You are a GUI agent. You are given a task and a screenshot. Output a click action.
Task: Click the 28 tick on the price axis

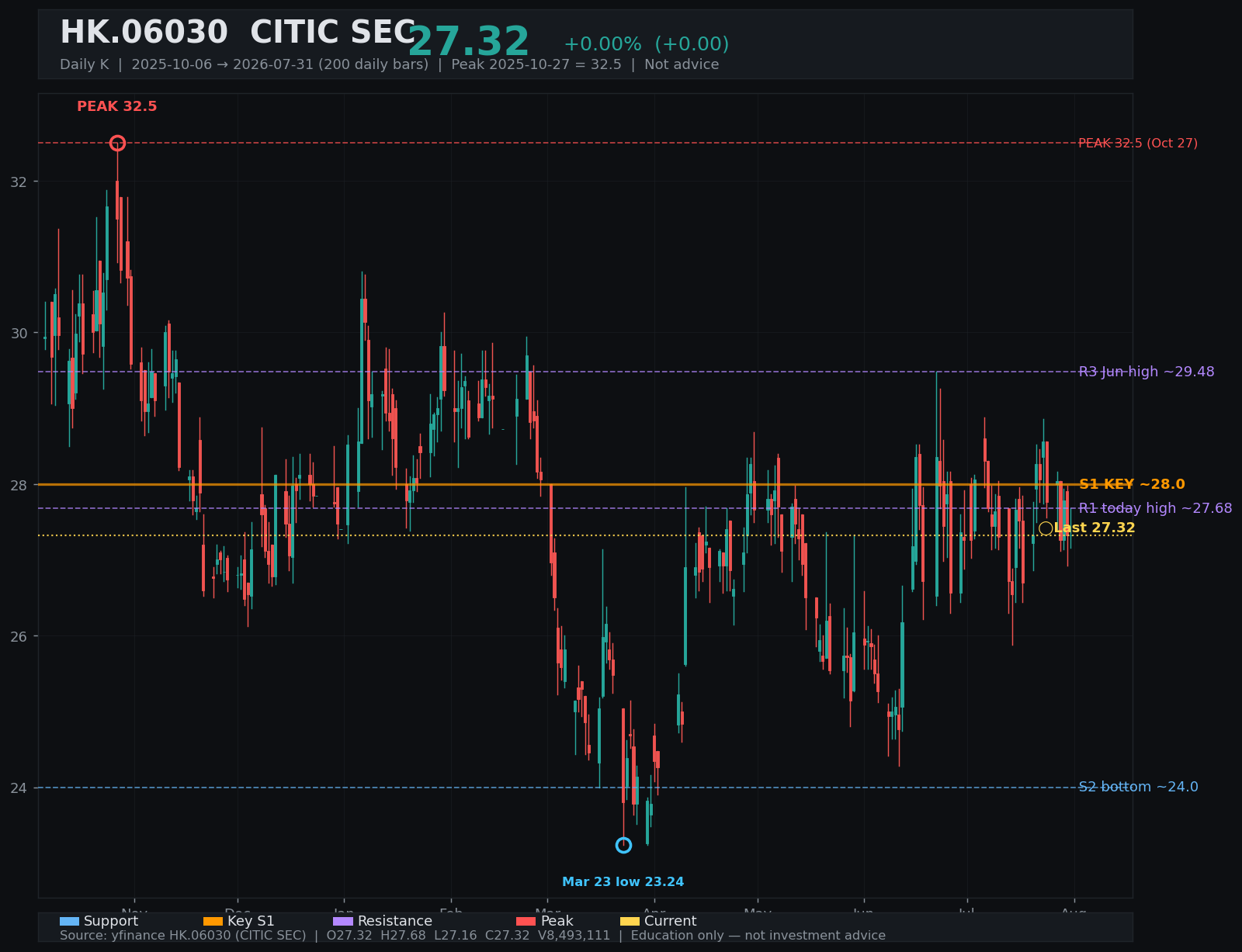18,485
